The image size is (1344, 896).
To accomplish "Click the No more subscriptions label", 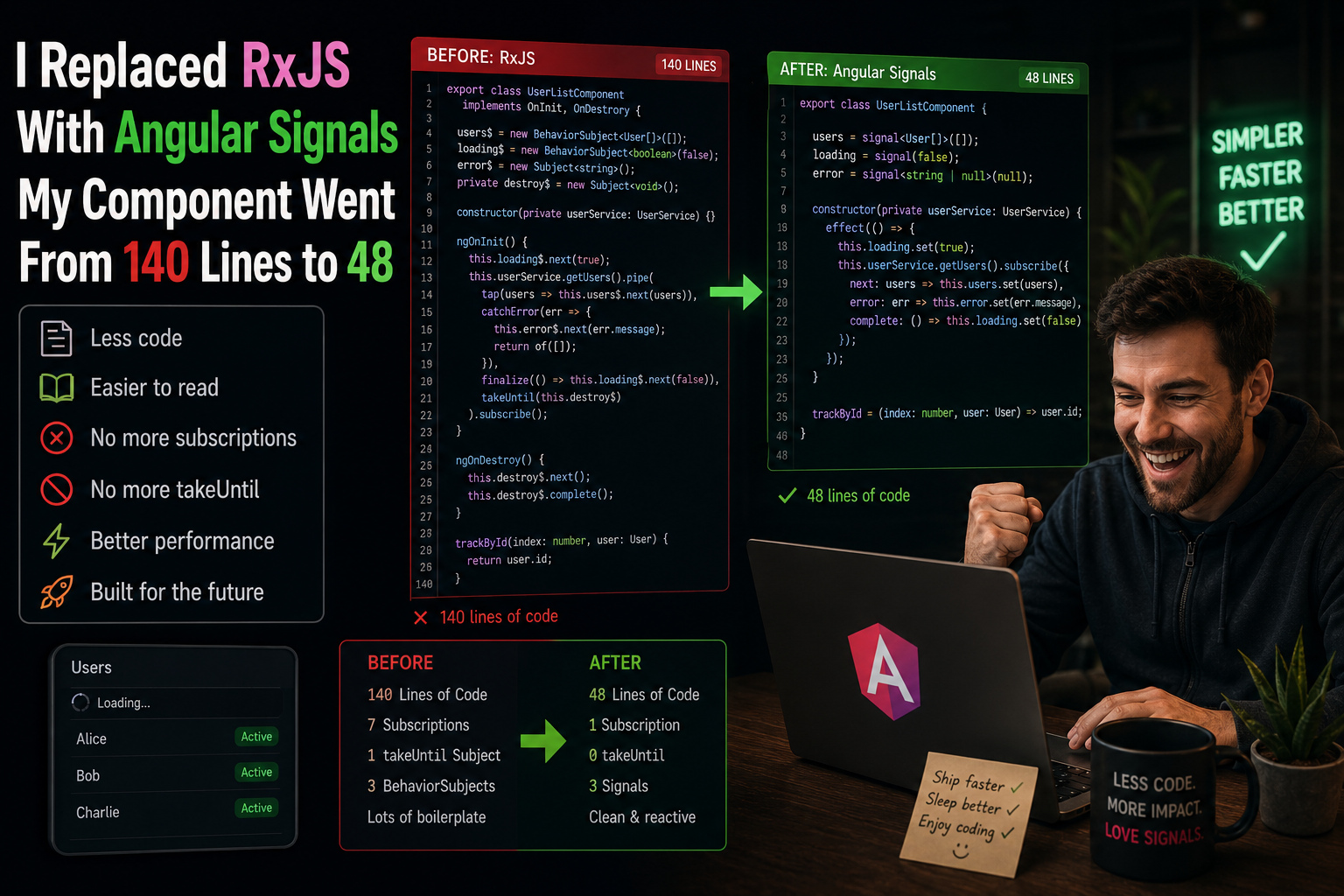I will (193, 437).
